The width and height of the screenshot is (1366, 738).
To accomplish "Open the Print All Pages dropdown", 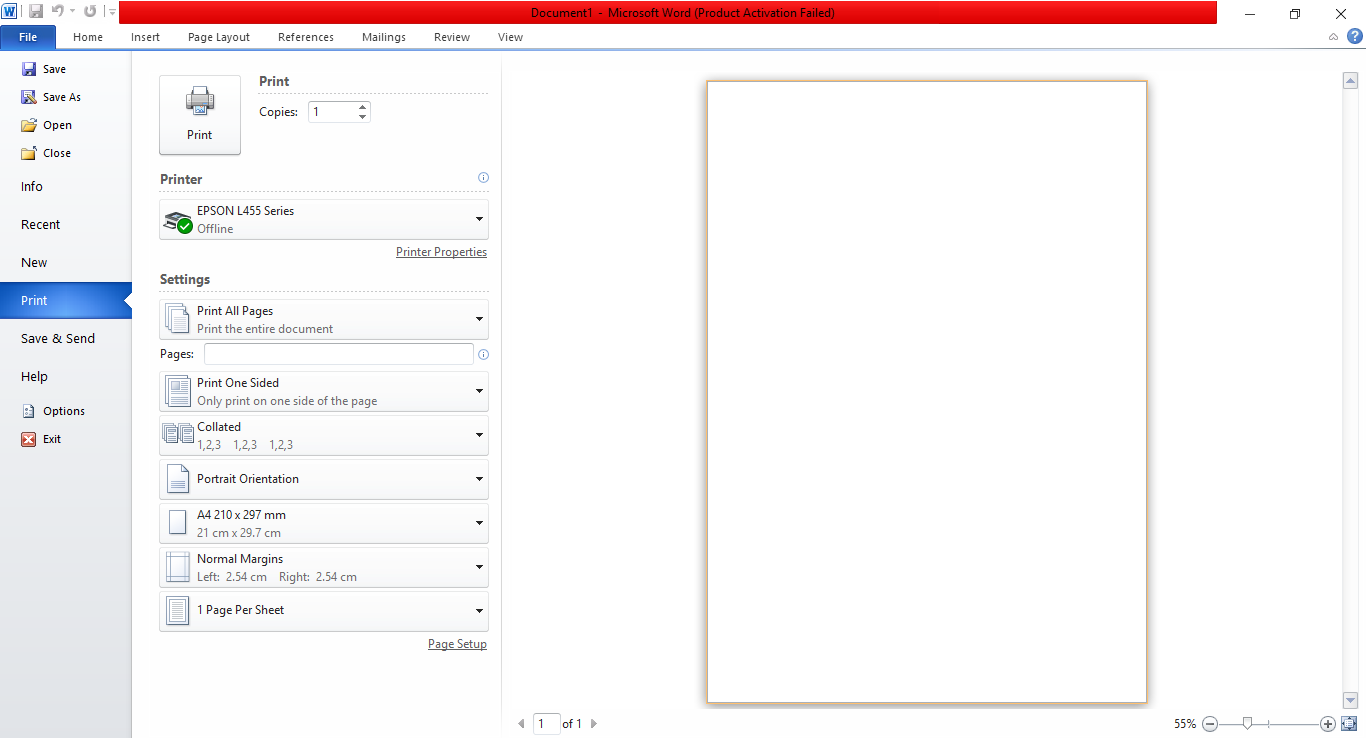I will (x=324, y=320).
